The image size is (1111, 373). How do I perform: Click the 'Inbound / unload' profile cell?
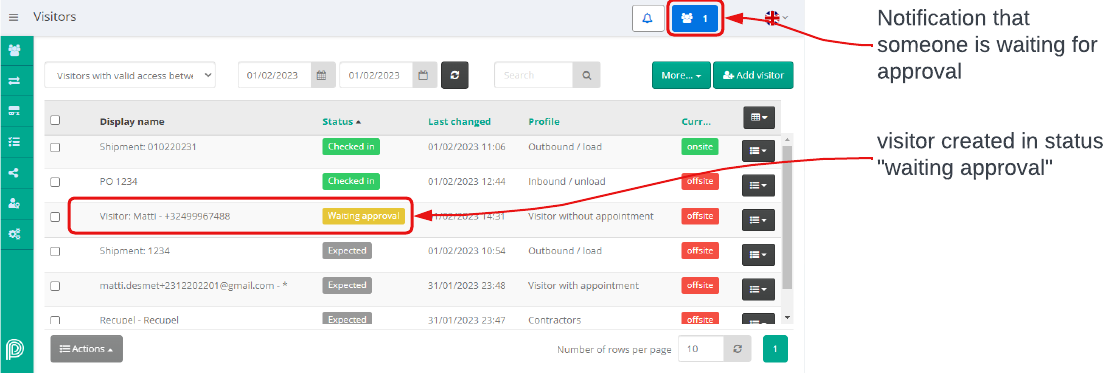(x=567, y=182)
